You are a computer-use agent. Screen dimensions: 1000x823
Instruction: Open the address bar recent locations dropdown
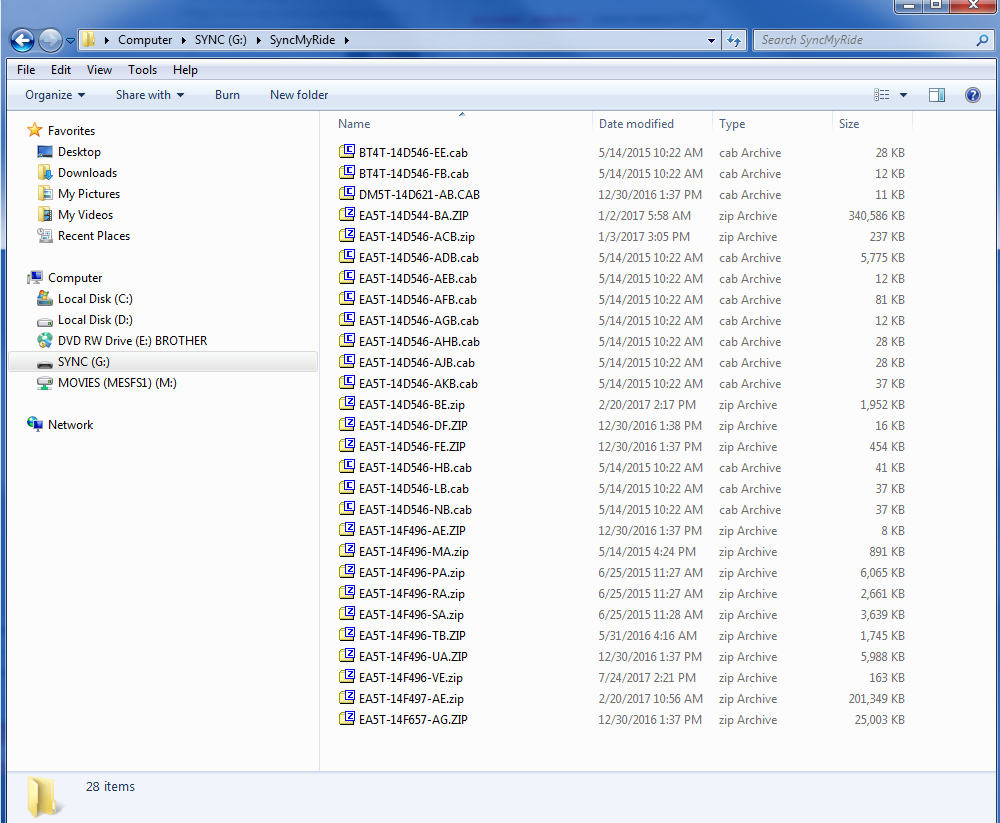point(710,40)
